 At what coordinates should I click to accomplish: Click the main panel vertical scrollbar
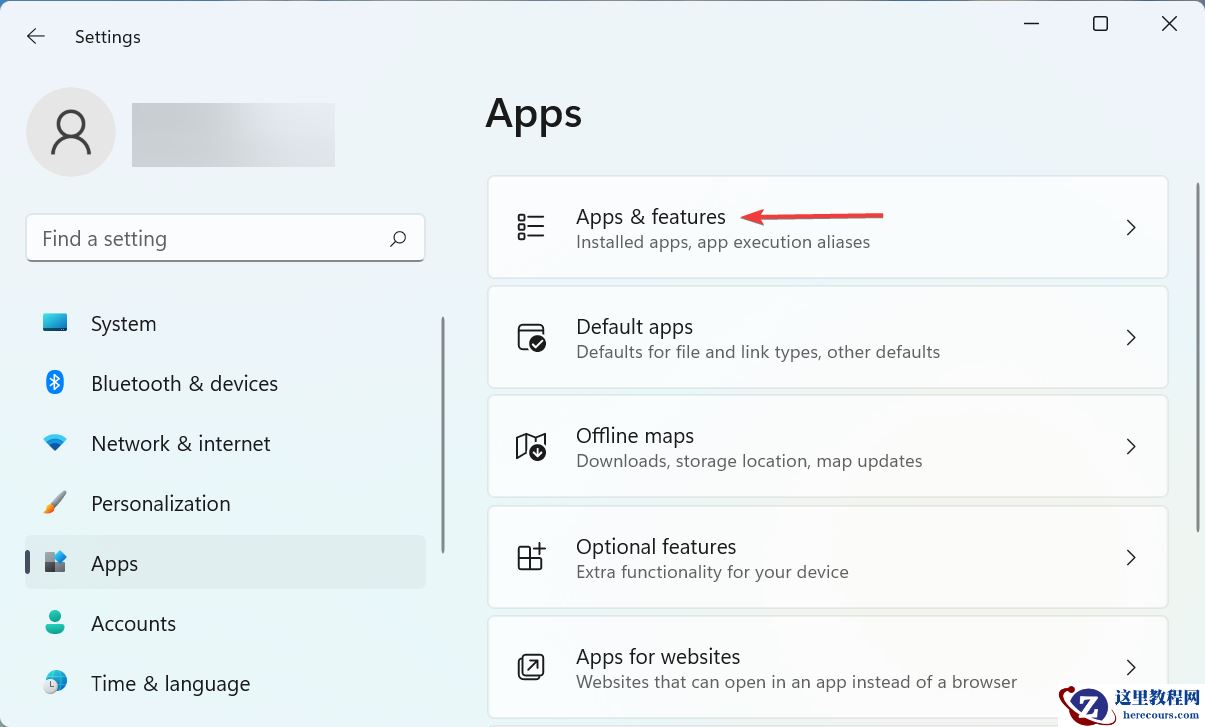[x=1197, y=357]
